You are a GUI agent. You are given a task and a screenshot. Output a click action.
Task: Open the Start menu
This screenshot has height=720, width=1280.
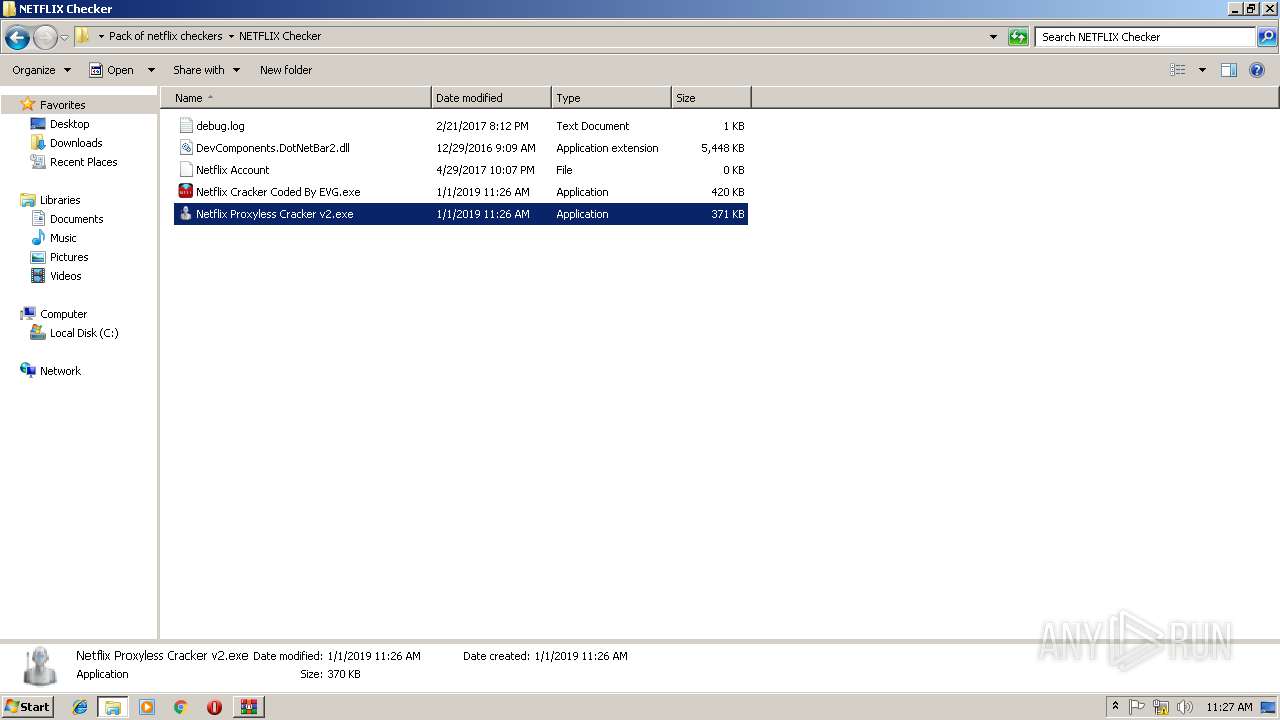[x=27, y=707]
